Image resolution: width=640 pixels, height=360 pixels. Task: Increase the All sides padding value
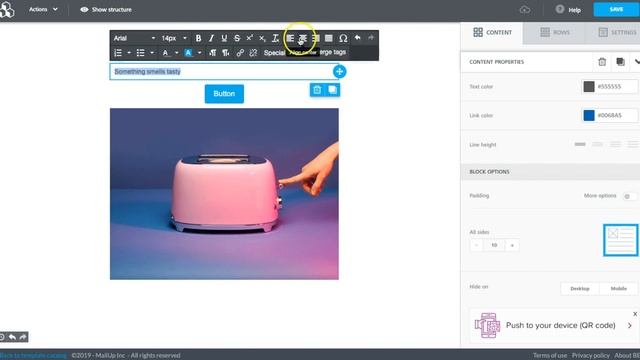pyautogui.click(x=512, y=245)
